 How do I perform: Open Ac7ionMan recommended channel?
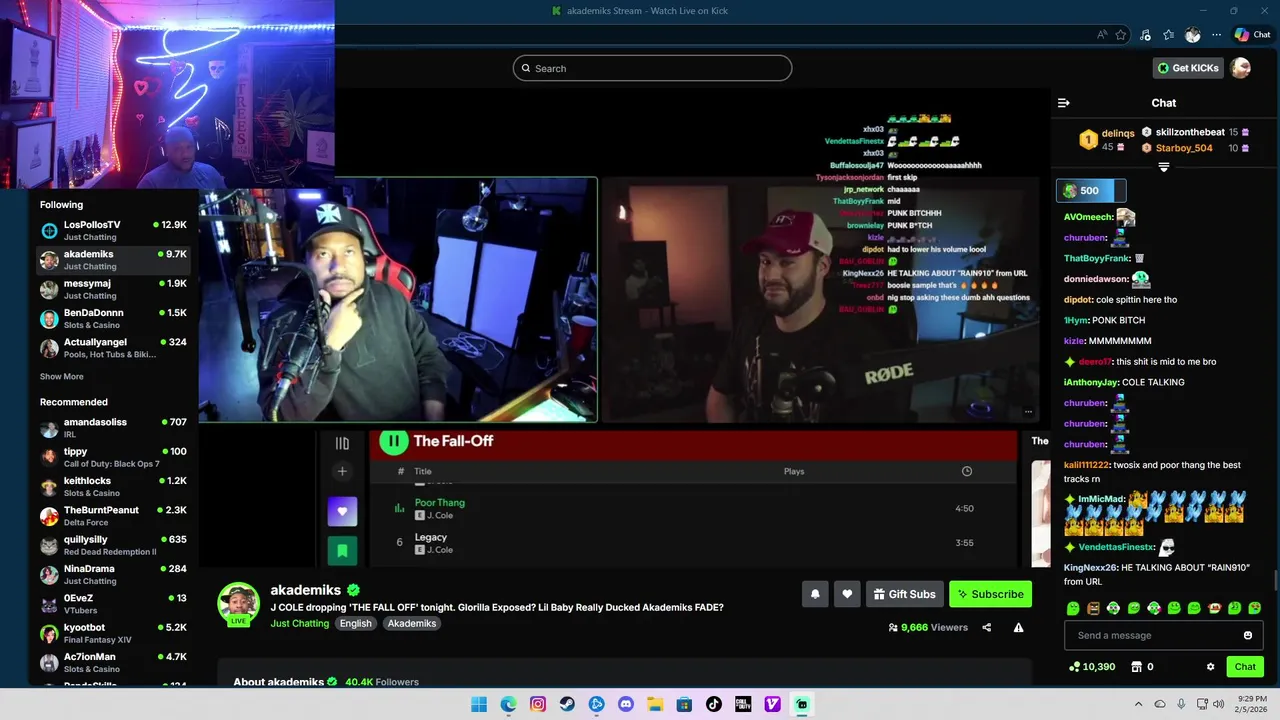pos(113,662)
